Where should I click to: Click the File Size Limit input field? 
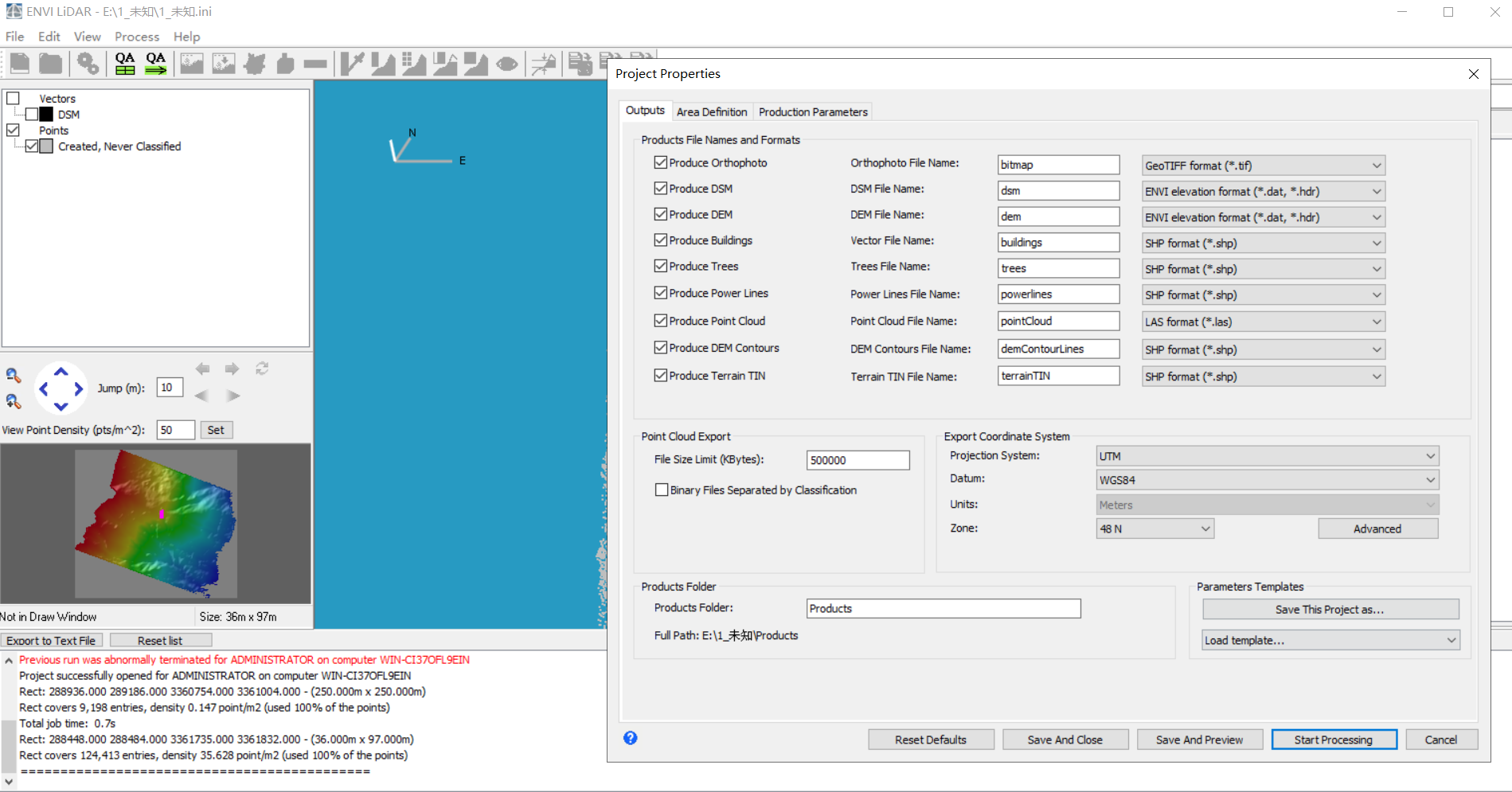pos(858,460)
